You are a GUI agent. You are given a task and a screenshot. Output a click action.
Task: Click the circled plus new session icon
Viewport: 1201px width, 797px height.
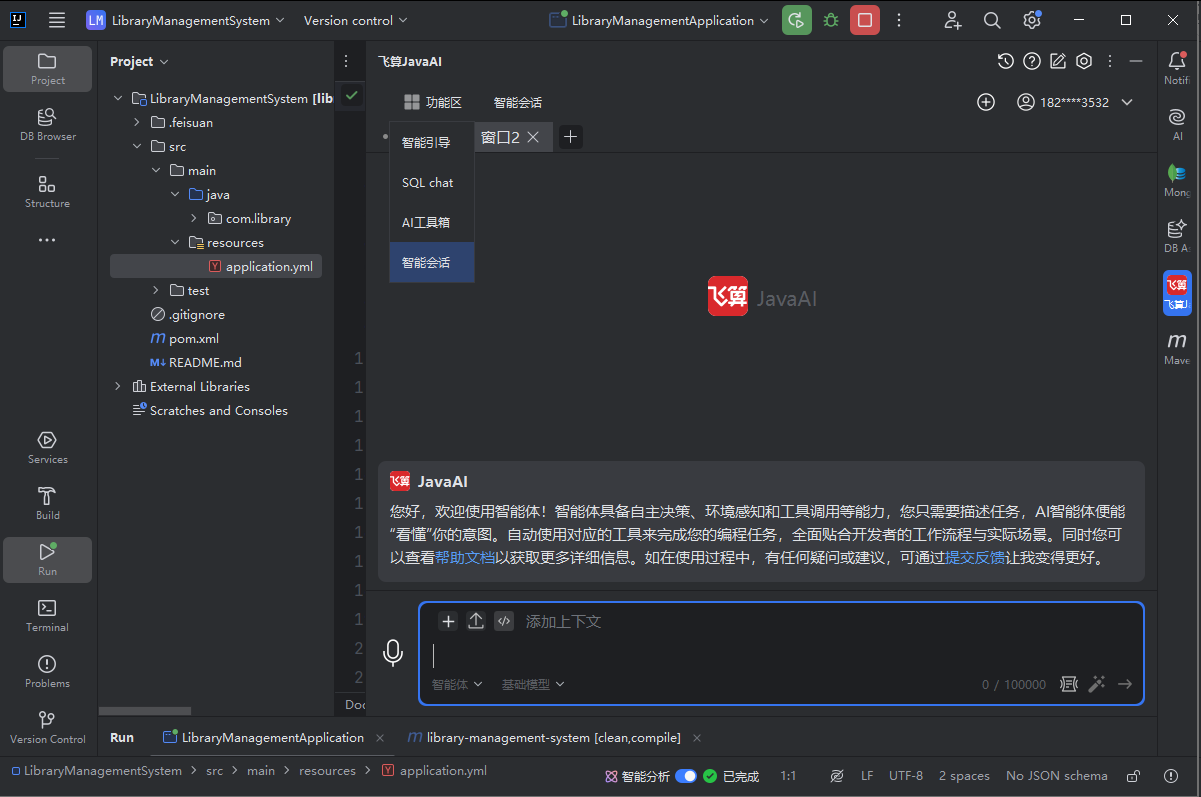(x=986, y=102)
